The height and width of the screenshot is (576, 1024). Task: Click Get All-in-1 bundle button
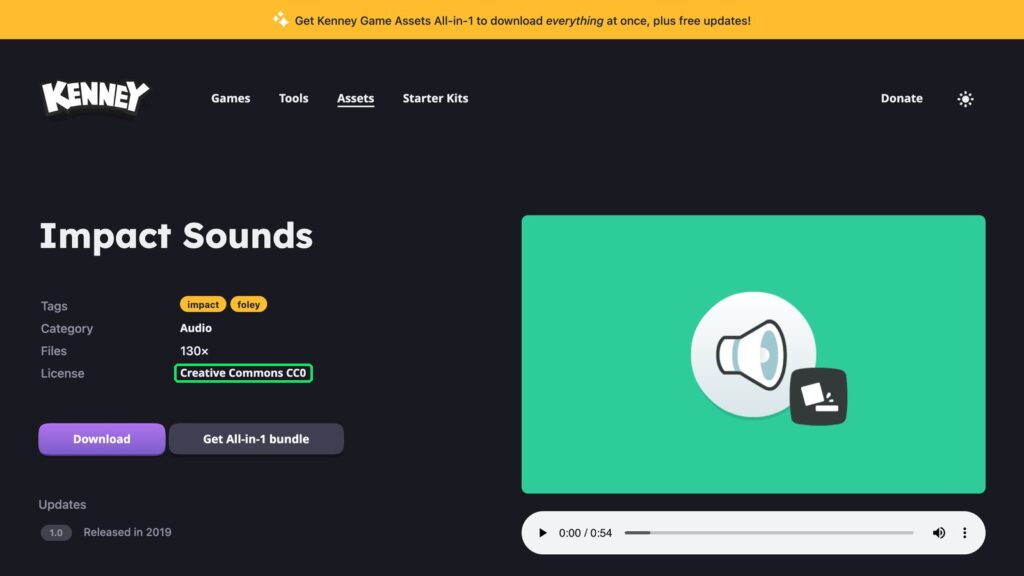click(256, 439)
